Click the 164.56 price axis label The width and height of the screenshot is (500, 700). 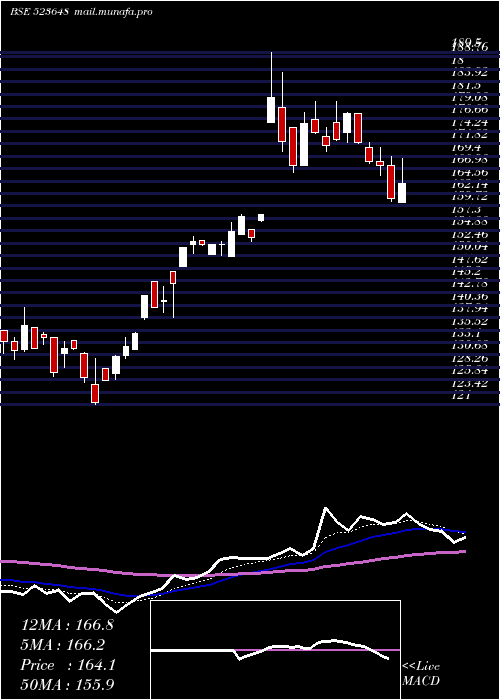pos(470,172)
